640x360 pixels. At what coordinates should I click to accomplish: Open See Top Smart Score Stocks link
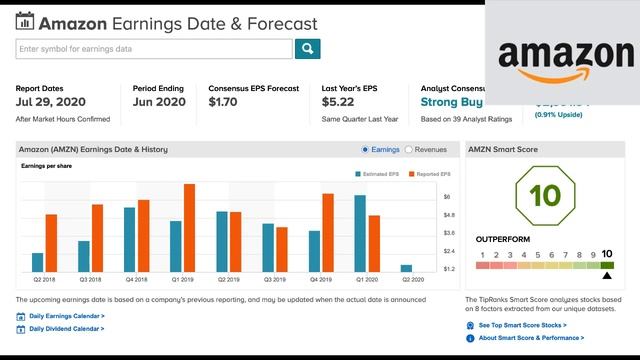[522, 325]
